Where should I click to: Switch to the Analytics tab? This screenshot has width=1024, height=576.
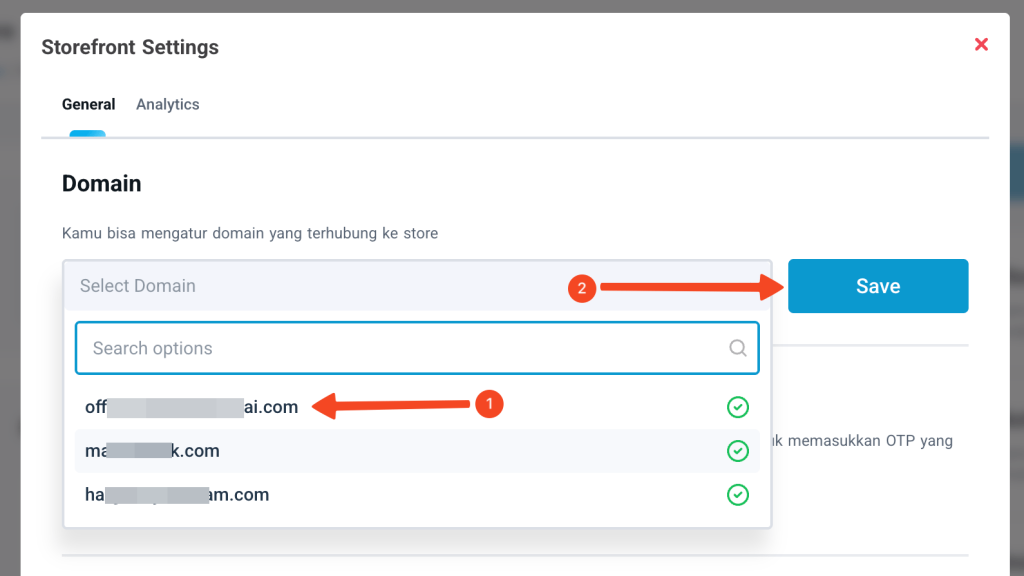click(167, 104)
